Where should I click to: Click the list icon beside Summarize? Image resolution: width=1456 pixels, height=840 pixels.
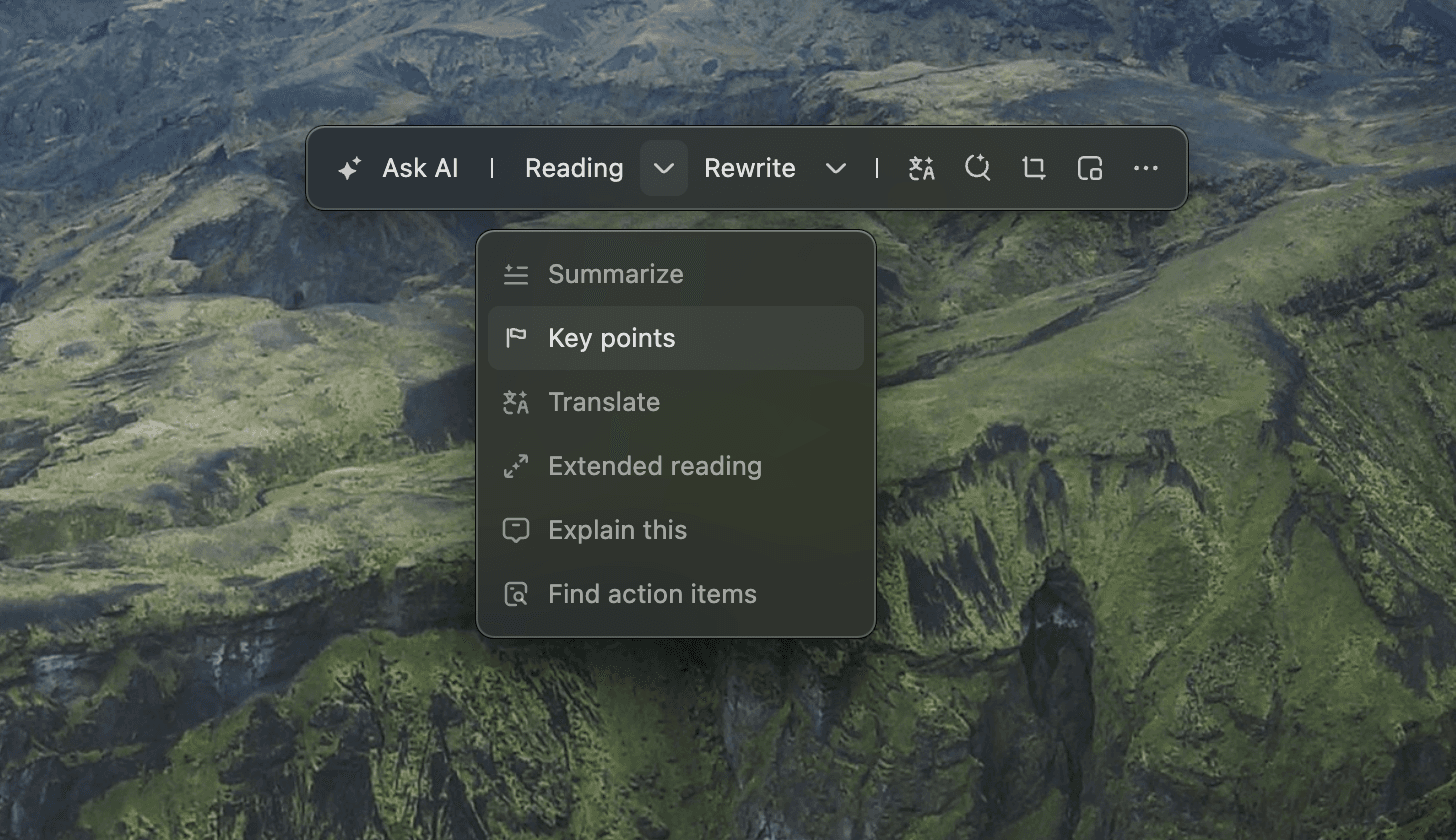(516, 274)
